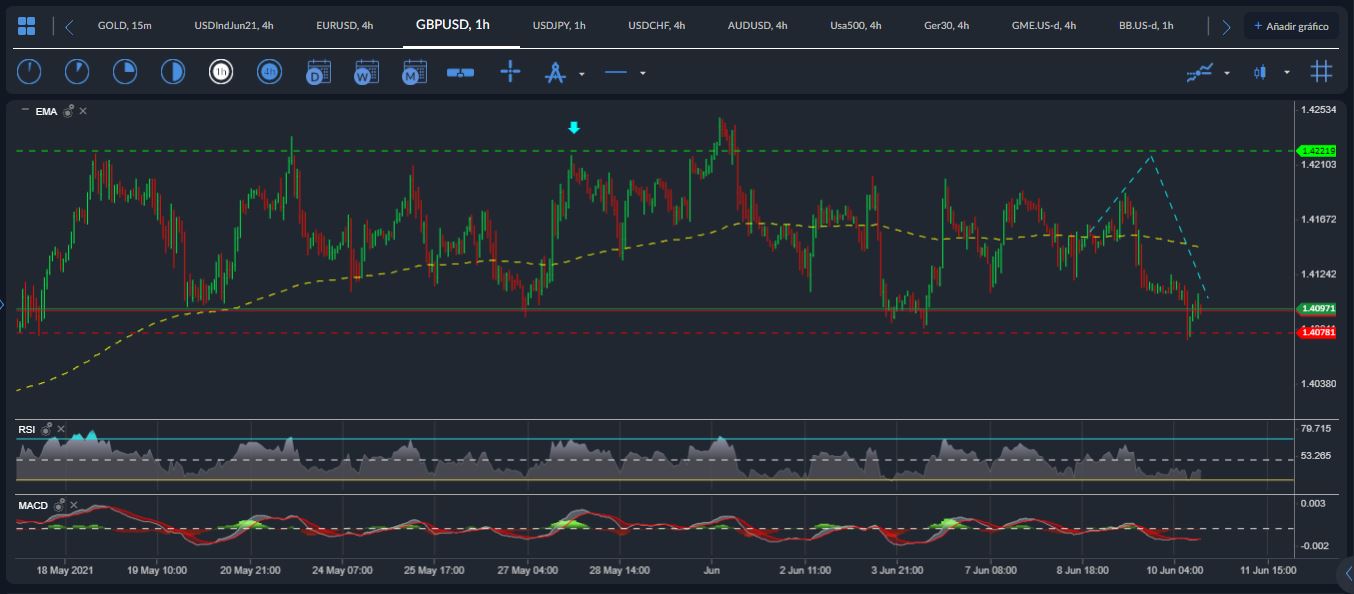
Task: Close the MACD indicator panel
Action: tap(74, 505)
